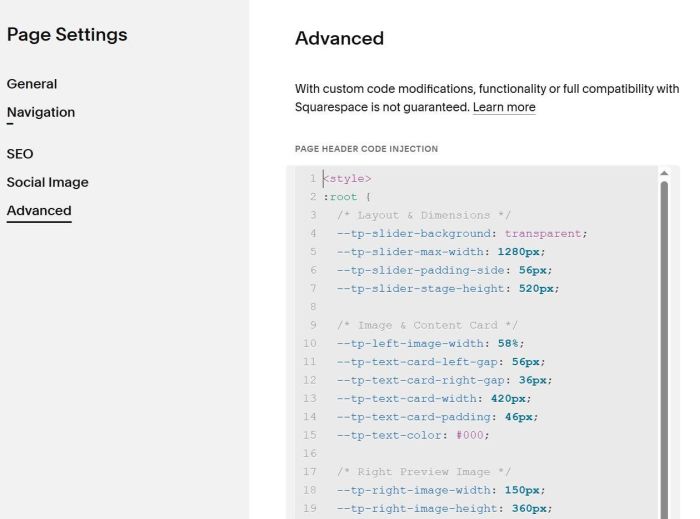Click the code editor scroll up arrow
Viewport: 700px width, 519px height.
pyautogui.click(x=664, y=174)
